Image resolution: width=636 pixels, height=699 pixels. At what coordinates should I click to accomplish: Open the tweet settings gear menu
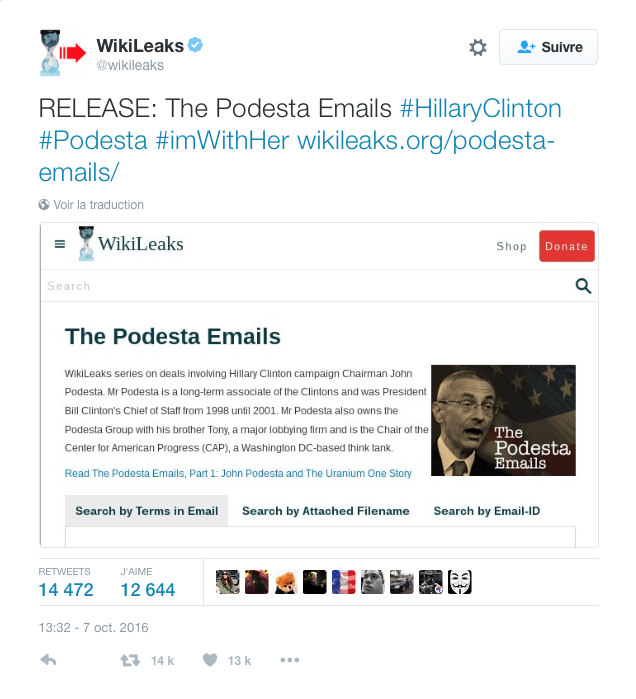477,47
